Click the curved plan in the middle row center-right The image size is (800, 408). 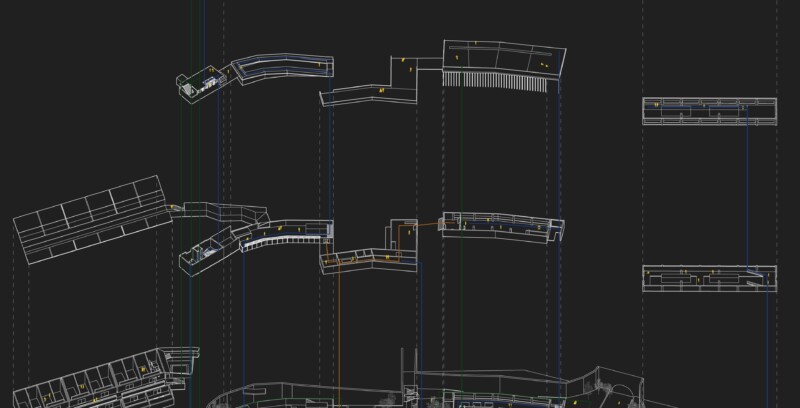click(x=500, y=226)
